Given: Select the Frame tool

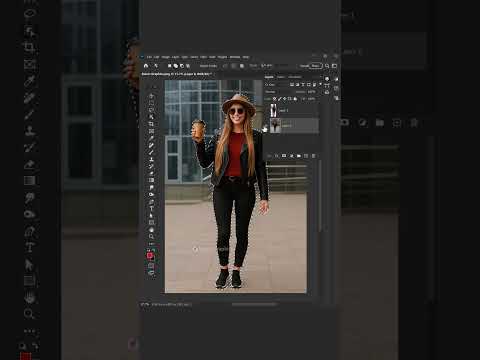Looking at the screenshot, I should pos(151,131).
